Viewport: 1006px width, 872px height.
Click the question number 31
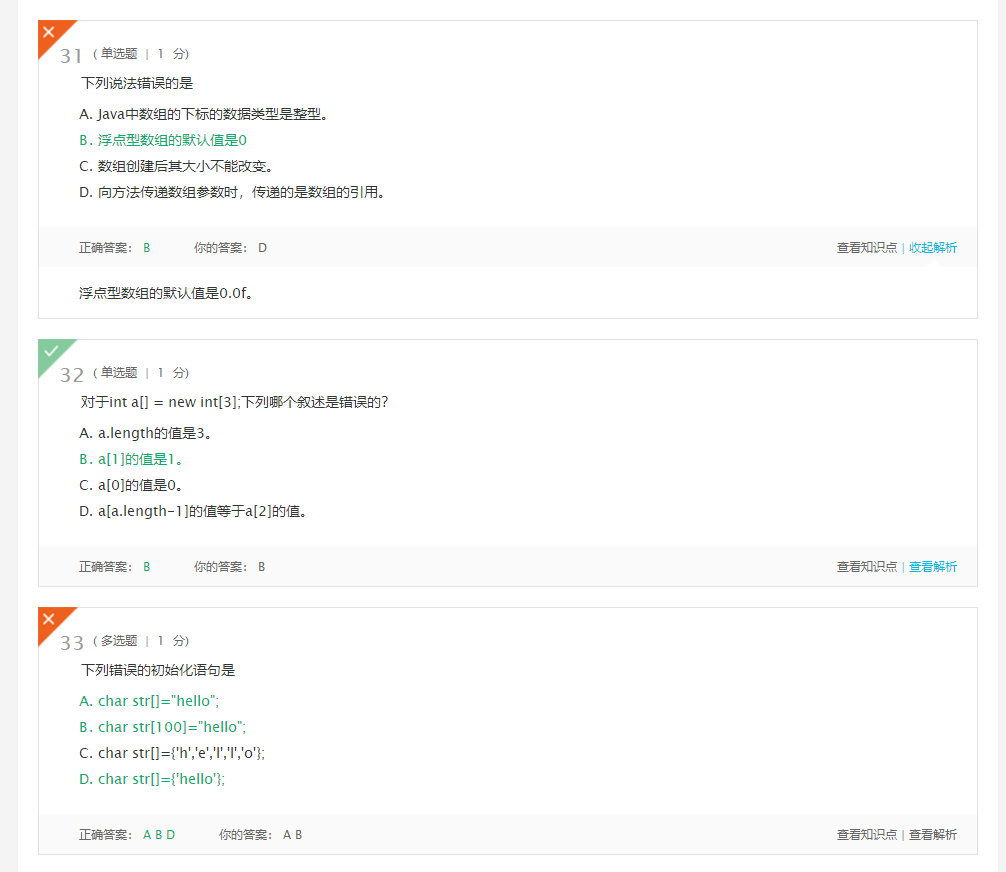(71, 56)
